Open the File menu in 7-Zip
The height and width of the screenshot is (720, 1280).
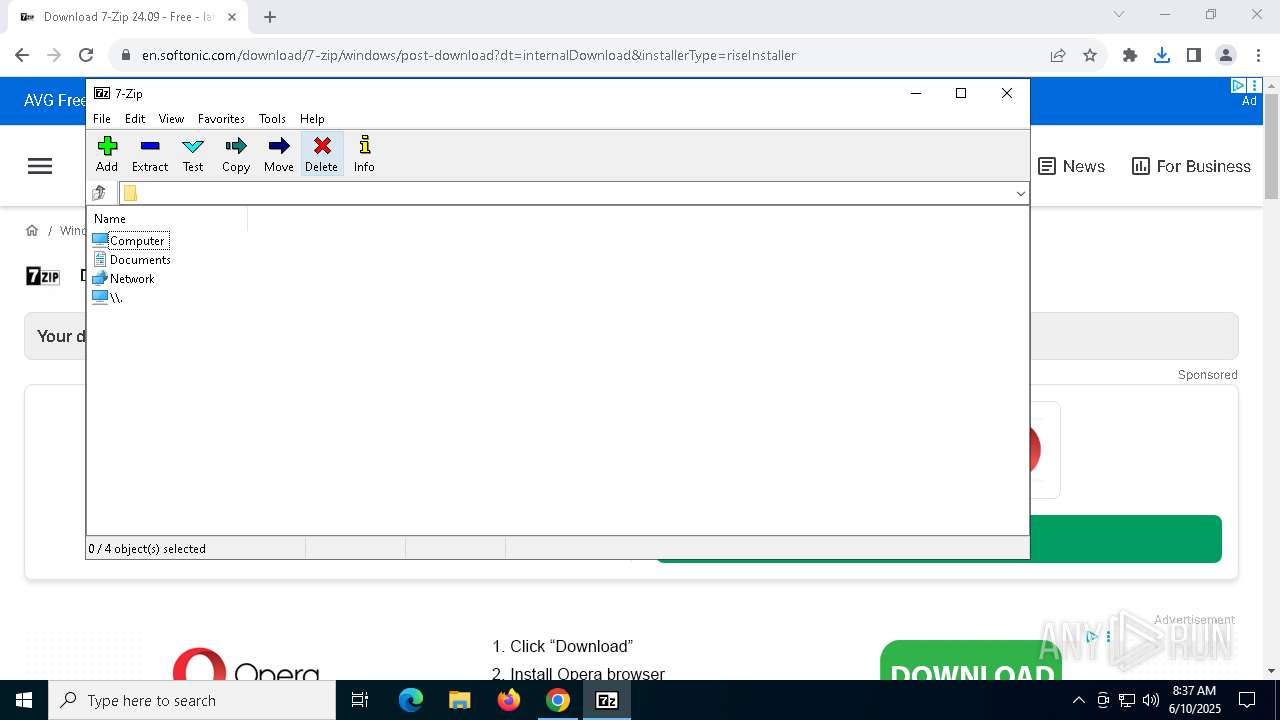(x=102, y=118)
